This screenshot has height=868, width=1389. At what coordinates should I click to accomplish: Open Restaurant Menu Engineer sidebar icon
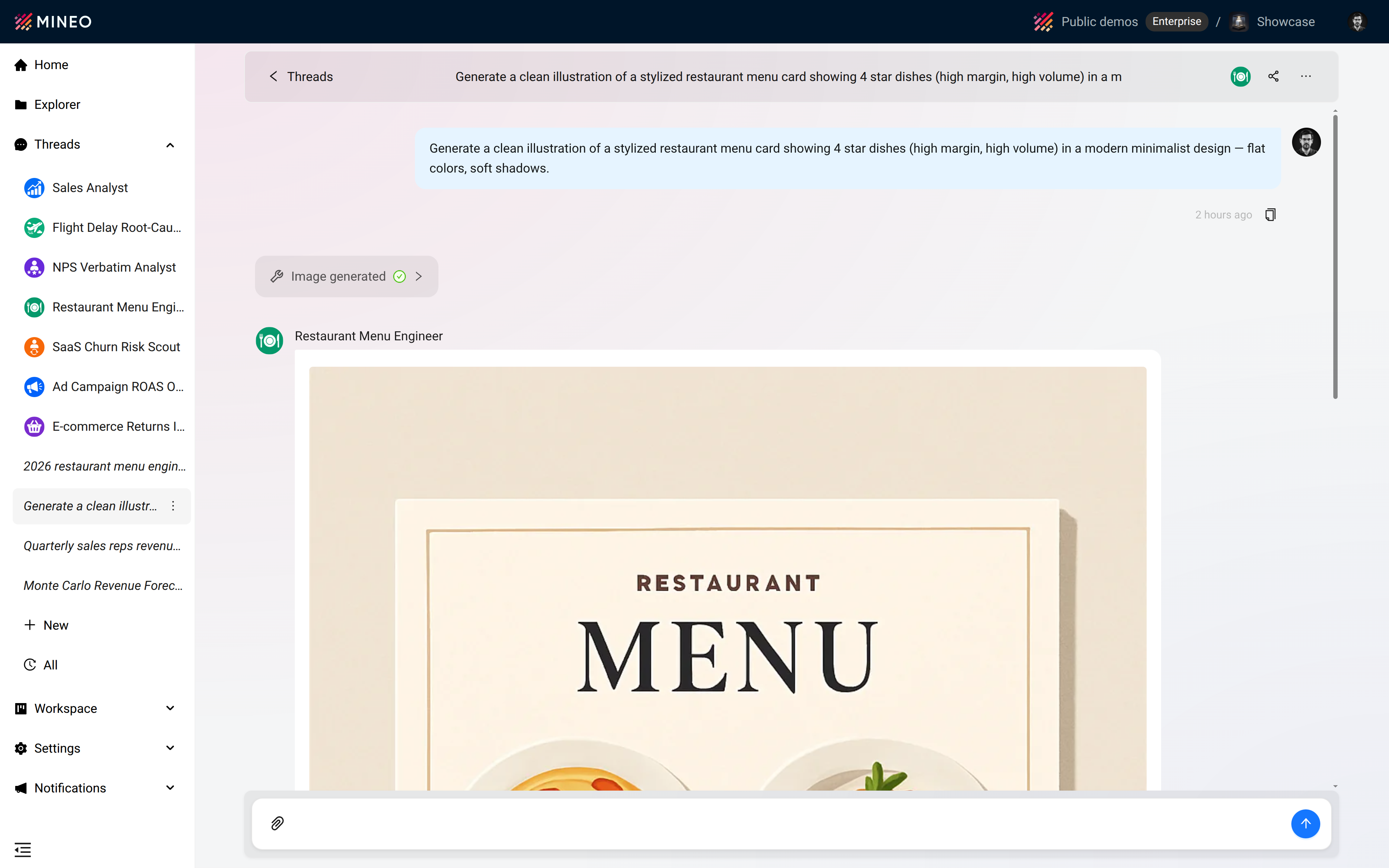click(34, 307)
